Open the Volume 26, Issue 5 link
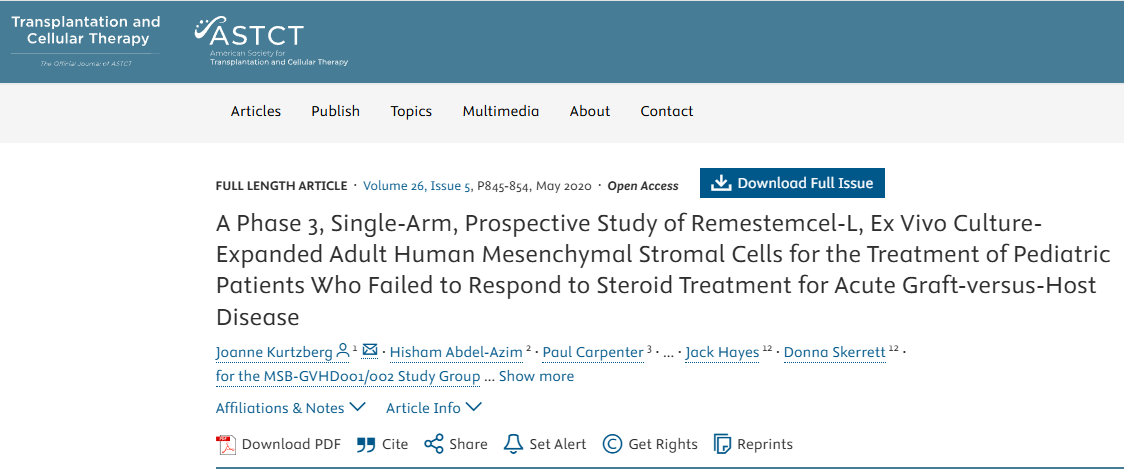 417,186
